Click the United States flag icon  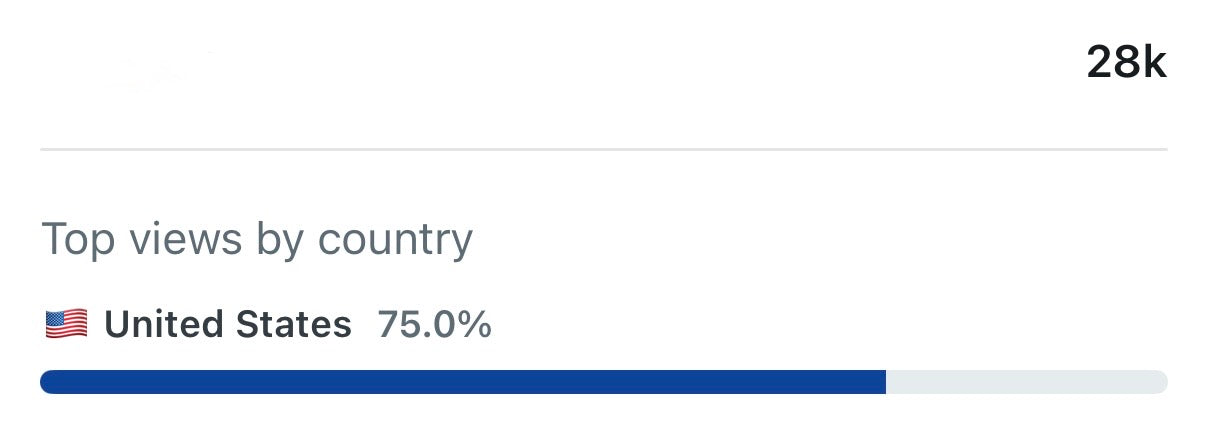[66, 324]
